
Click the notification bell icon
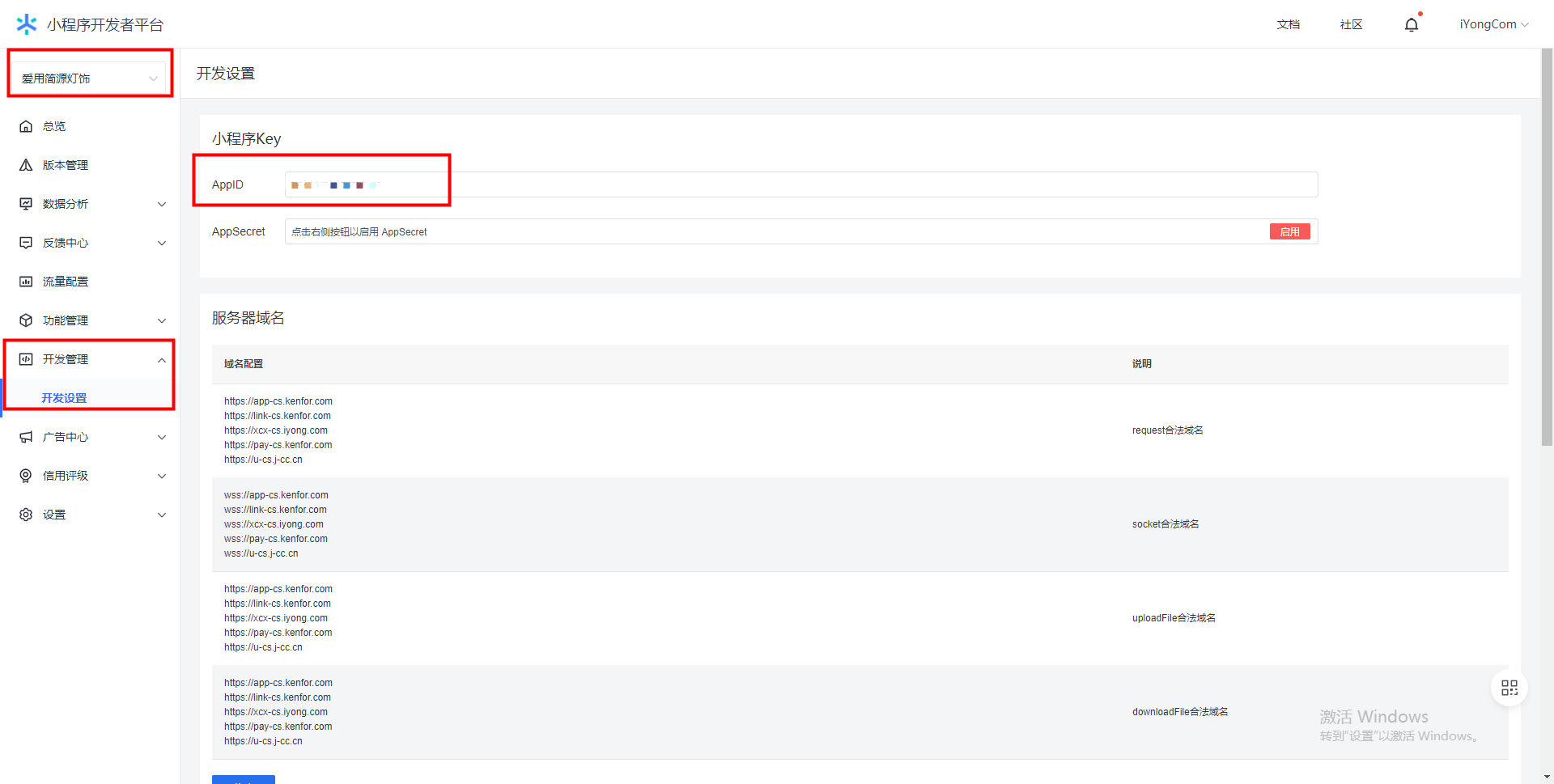point(1412,25)
